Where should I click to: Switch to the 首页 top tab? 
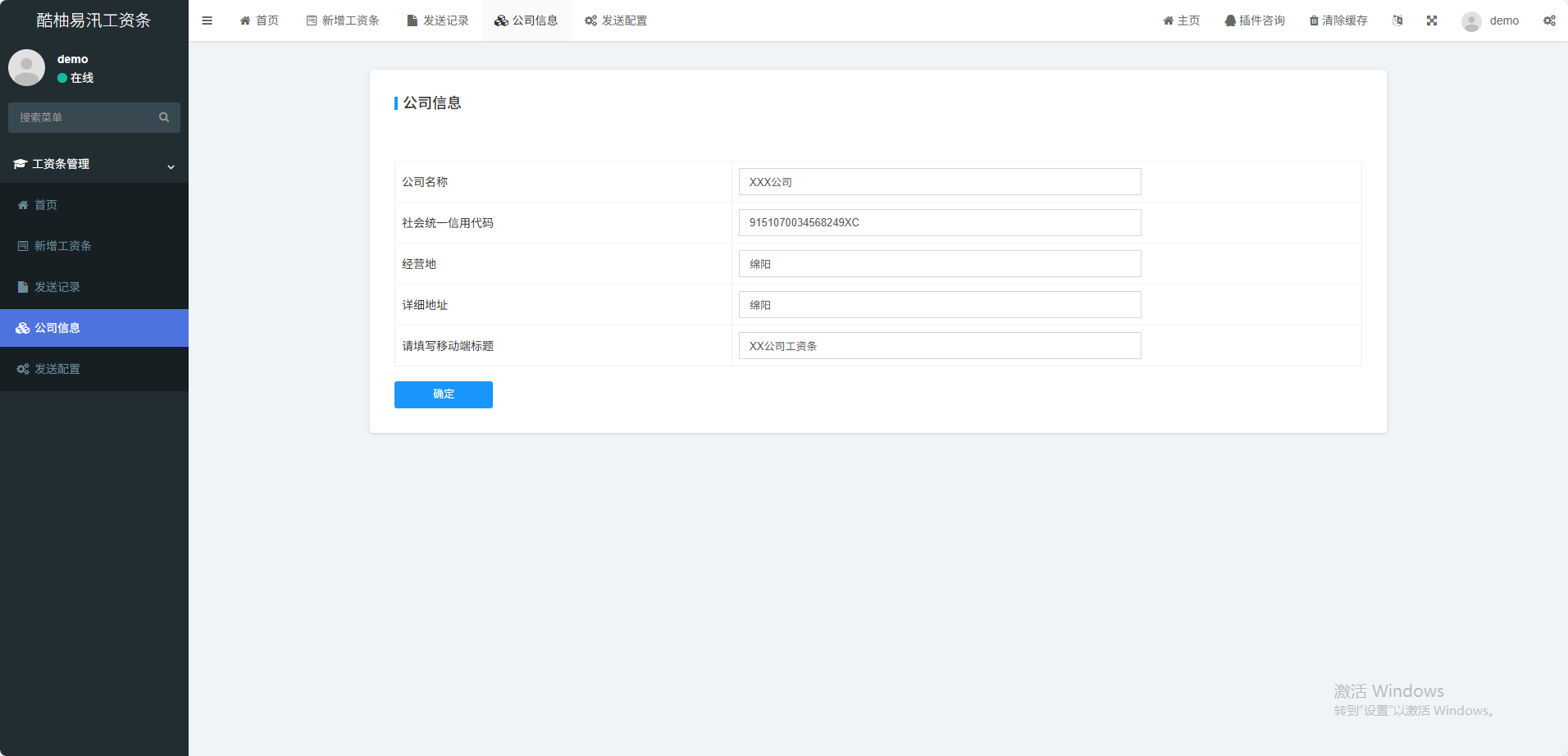(x=259, y=20)
